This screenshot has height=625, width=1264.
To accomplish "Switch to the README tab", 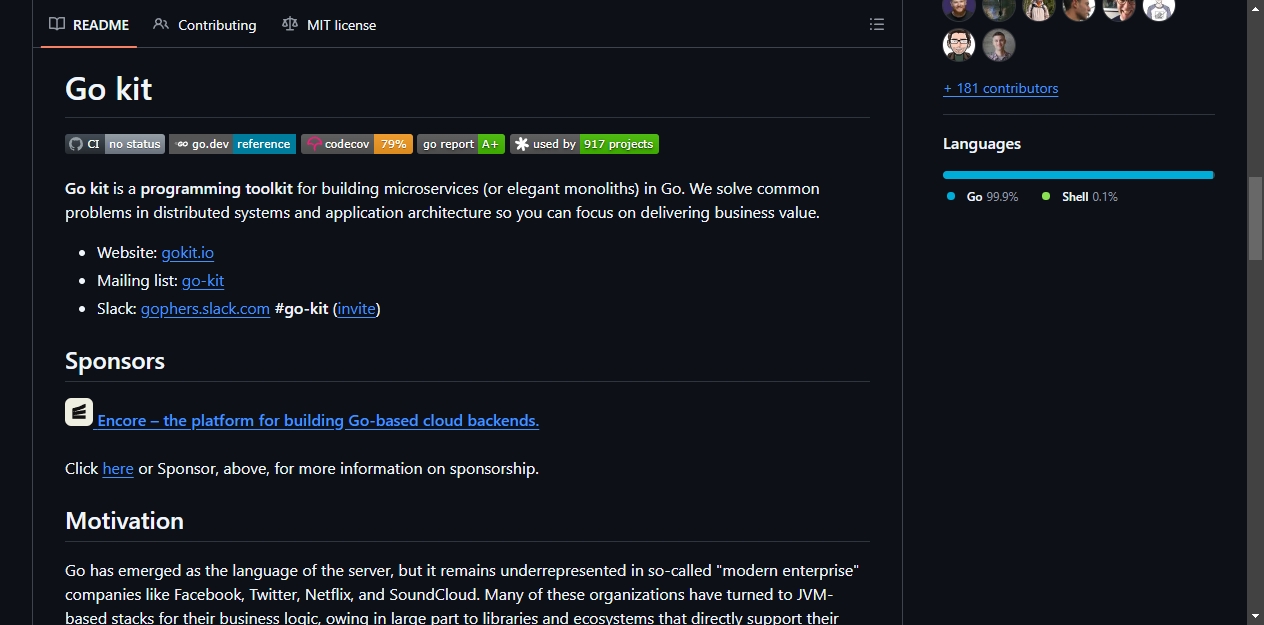I will pos(89,24).
